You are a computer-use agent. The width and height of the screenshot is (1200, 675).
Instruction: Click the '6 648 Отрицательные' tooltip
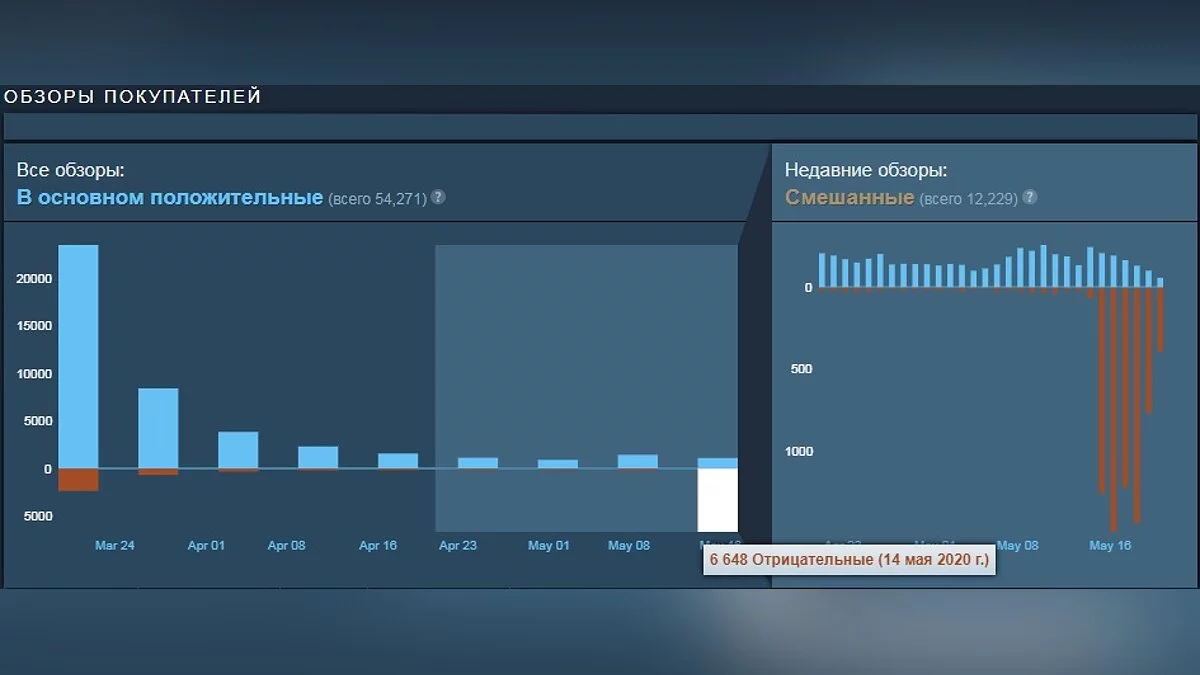click(x=849, y=560)
